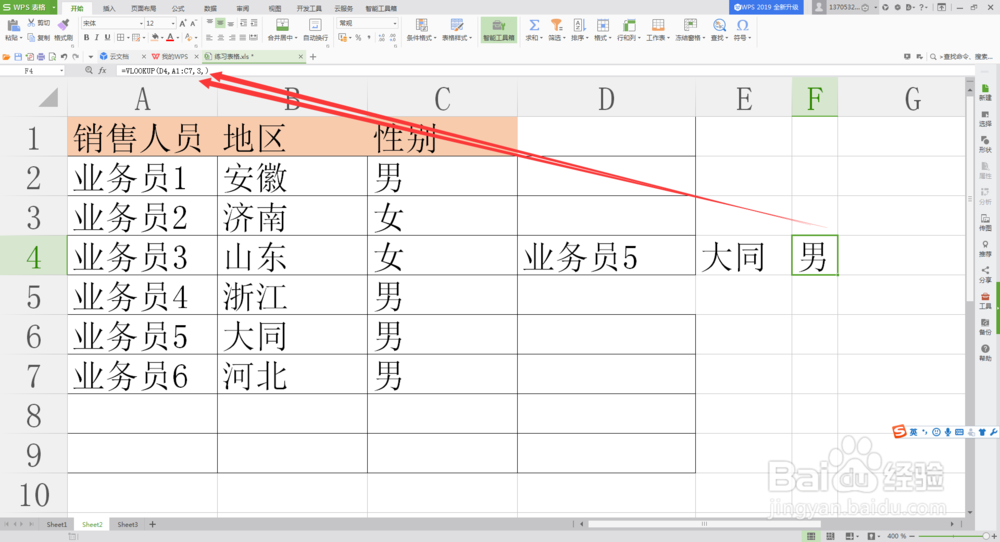The height and width of the screenshot is (542, 1000).
Task: Toggle left text alignment
Action: pos(209,38)
